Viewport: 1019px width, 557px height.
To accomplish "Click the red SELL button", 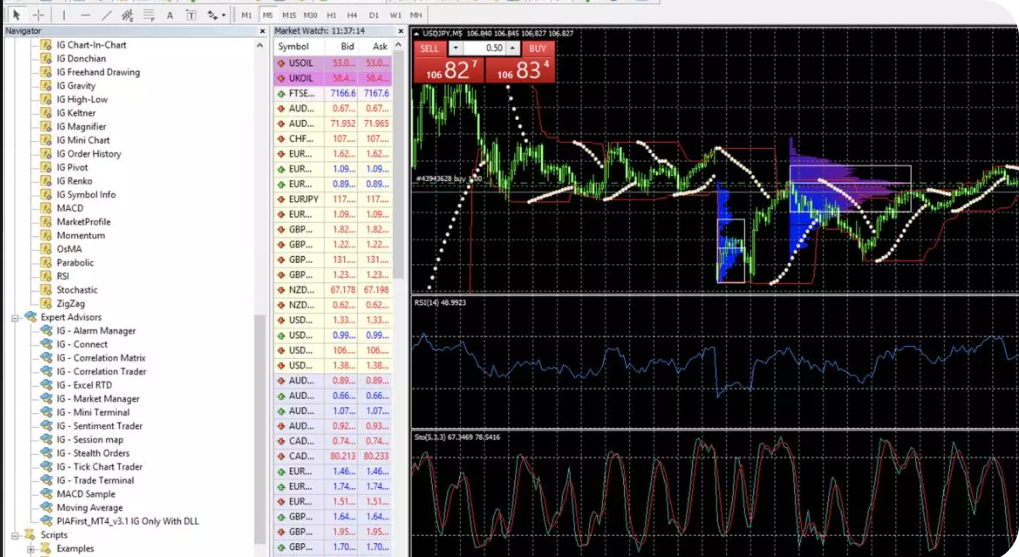I will pos(430,48).
